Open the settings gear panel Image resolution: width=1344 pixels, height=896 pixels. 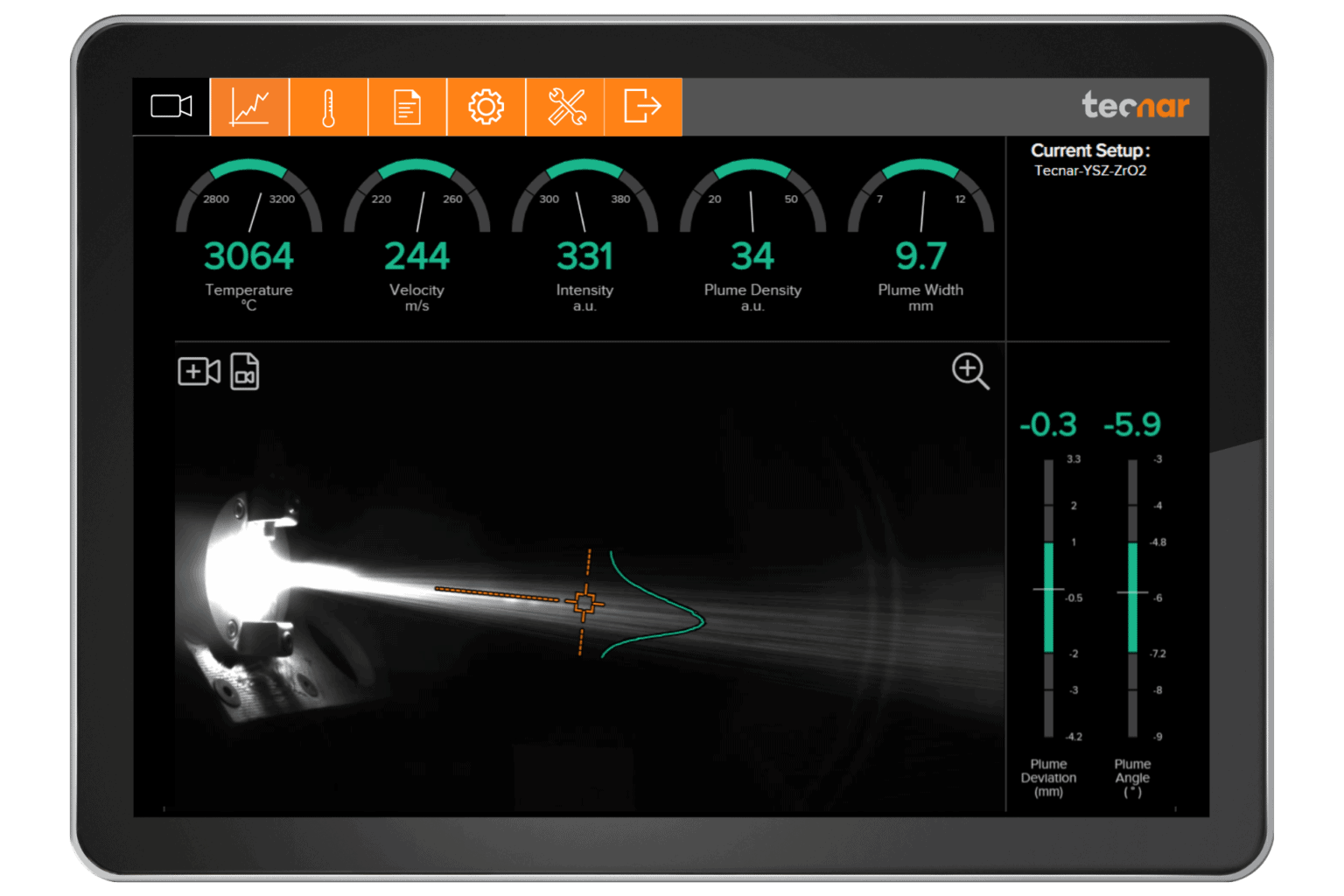coord(486,106)
